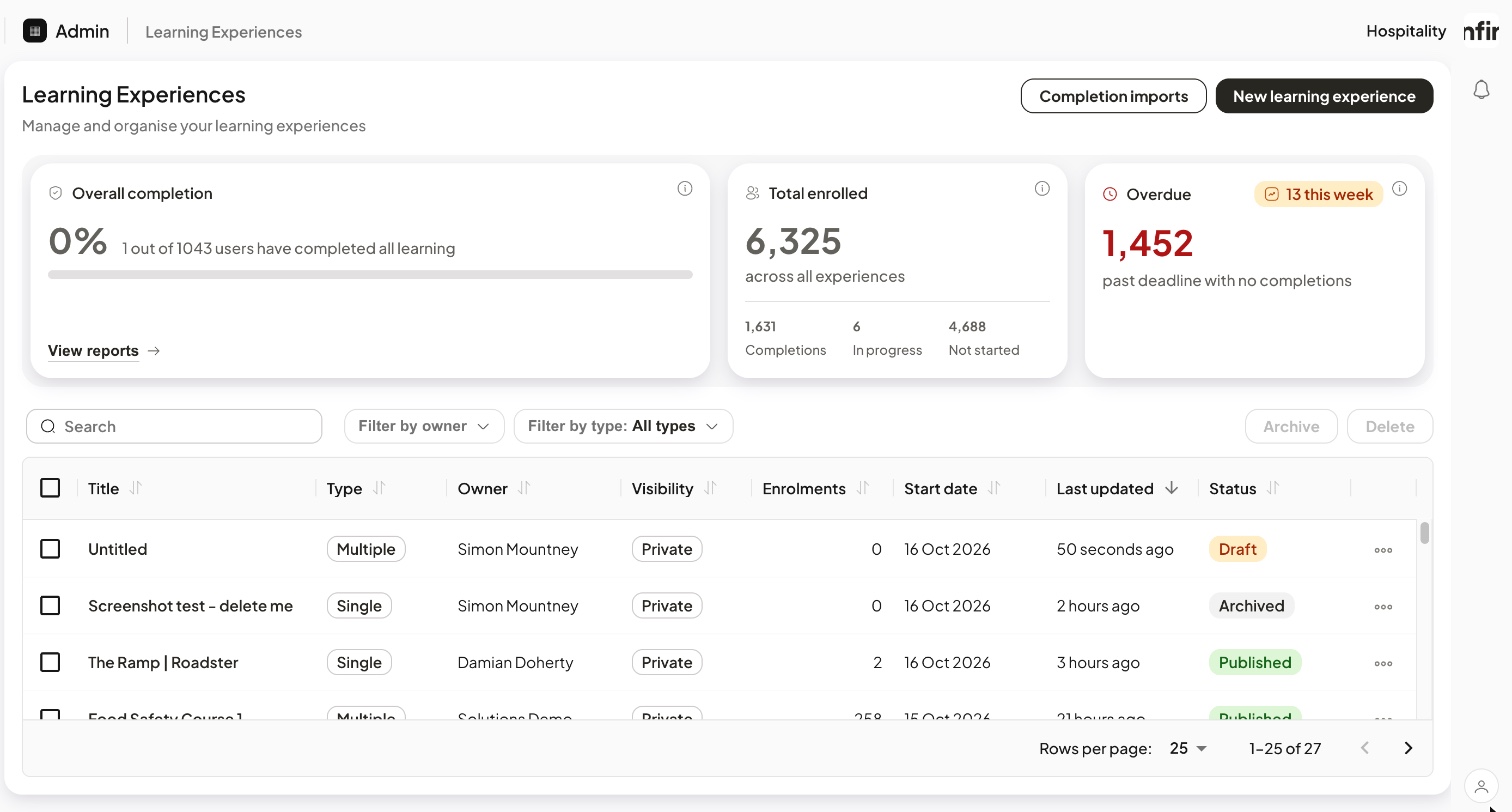
Task: Click the overall completion progress bar
Action: click(x=370, y=274)
